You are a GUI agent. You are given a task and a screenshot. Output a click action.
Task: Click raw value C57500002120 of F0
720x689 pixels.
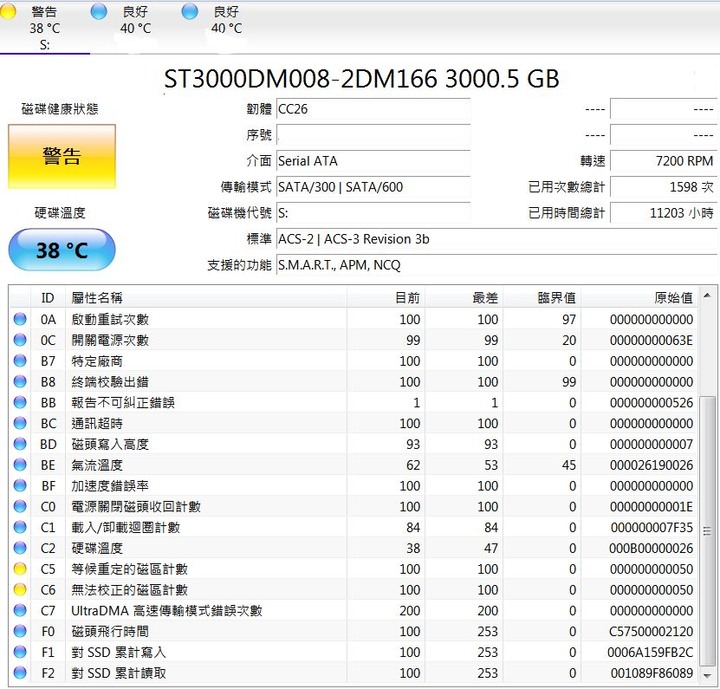pyautogui.click(x=651, y=632)
